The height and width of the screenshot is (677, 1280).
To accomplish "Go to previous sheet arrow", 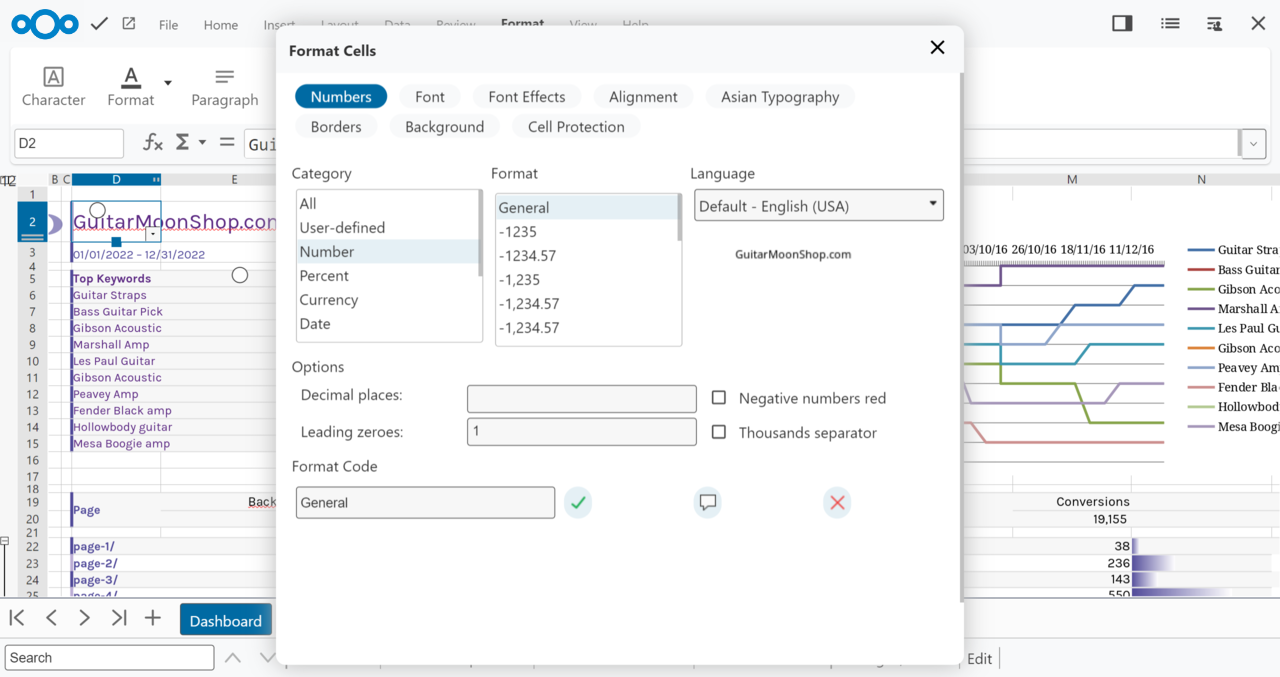I will click(51, 618).
